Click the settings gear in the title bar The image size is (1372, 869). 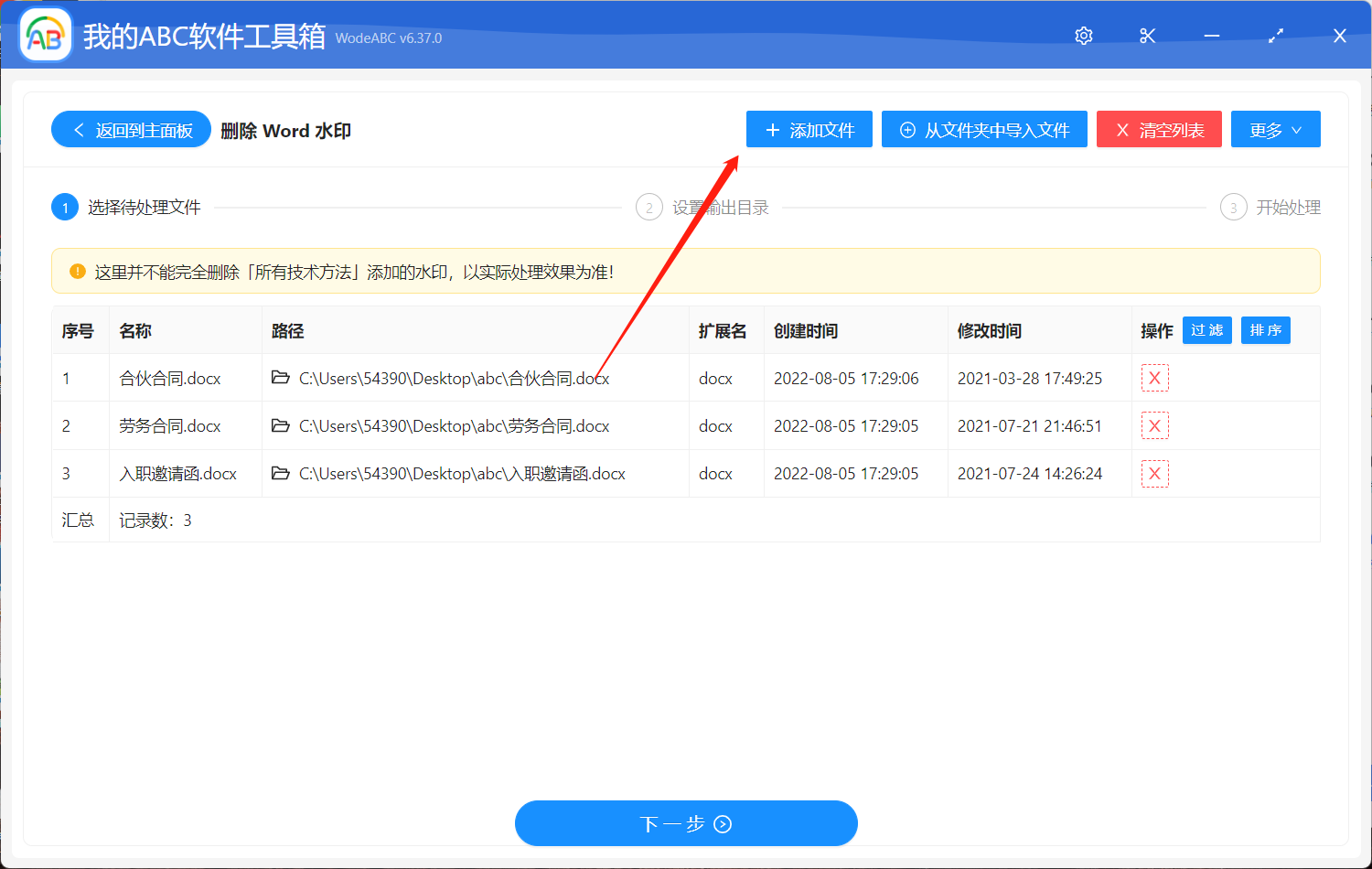(x=1083, y=36)
